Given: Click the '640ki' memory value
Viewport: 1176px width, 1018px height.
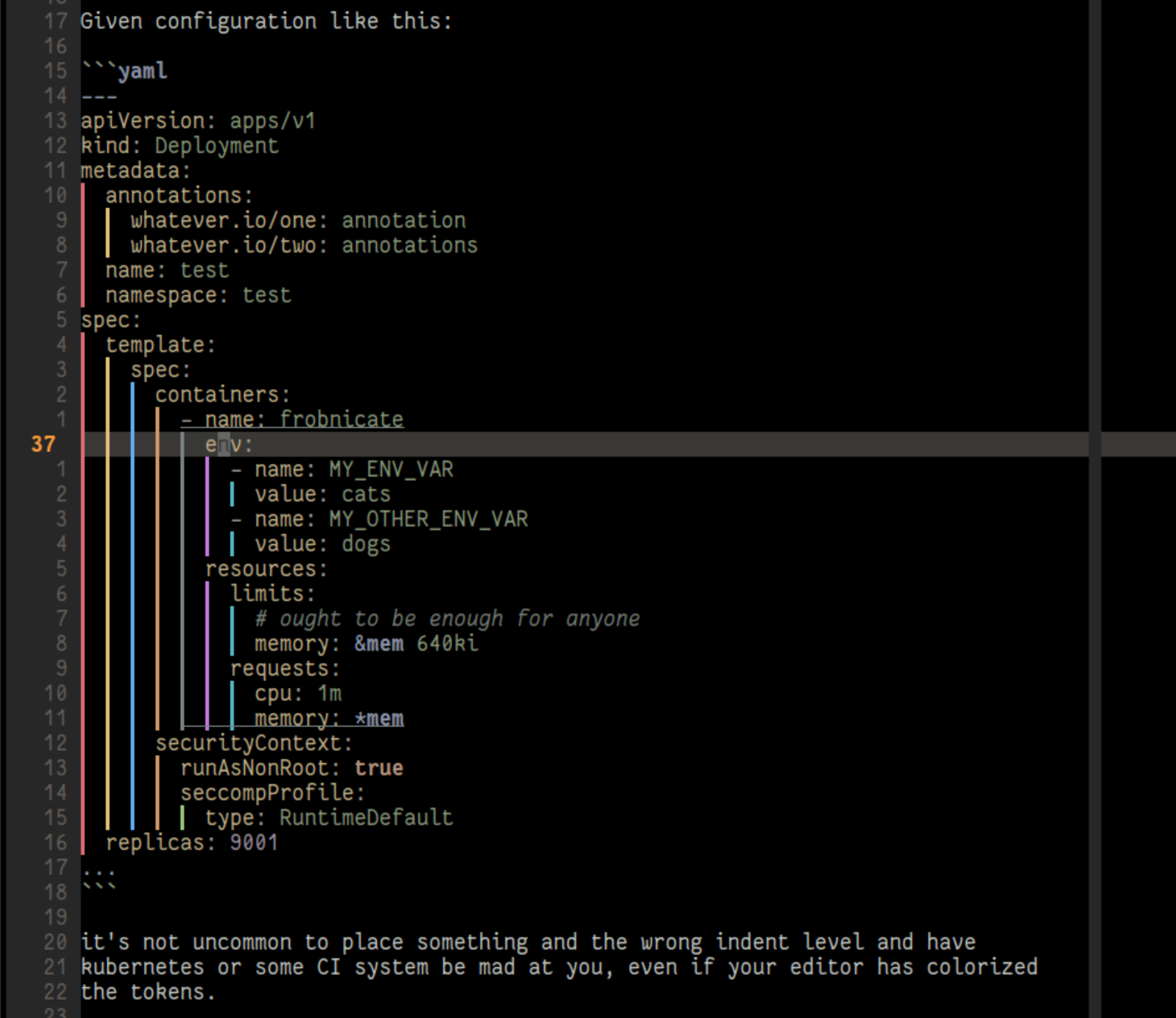Looking at the screenshot, I should point(447,643).
